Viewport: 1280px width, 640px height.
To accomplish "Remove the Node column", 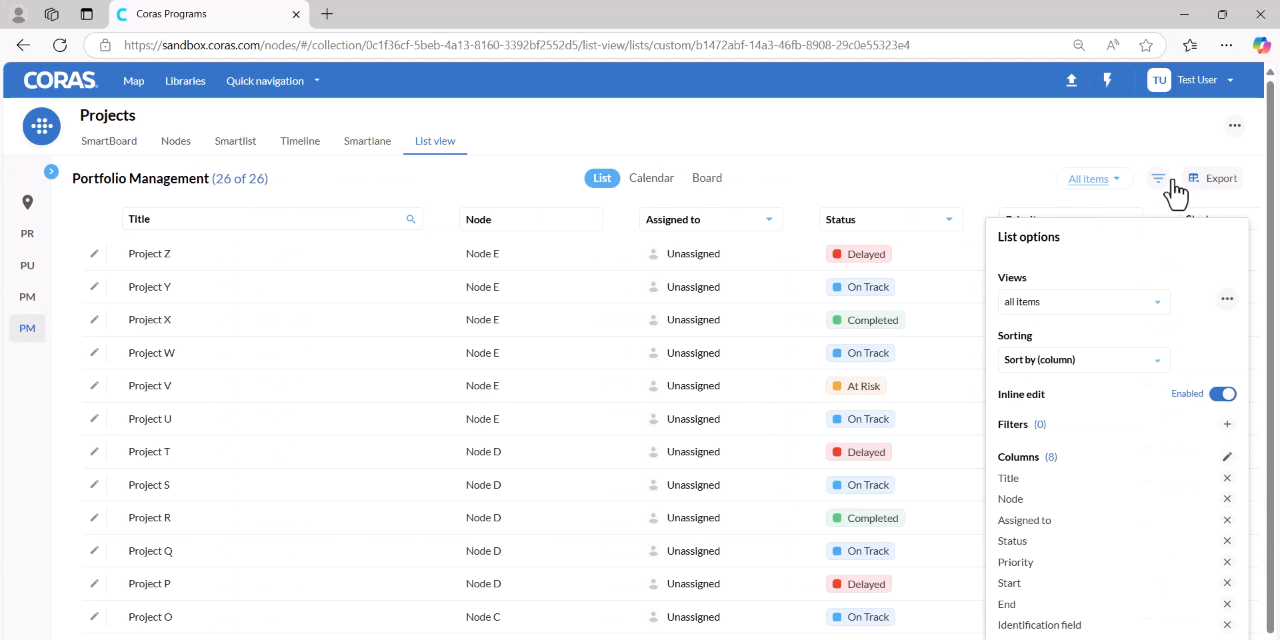I will pyautogui.click(x=1227, y=499).
